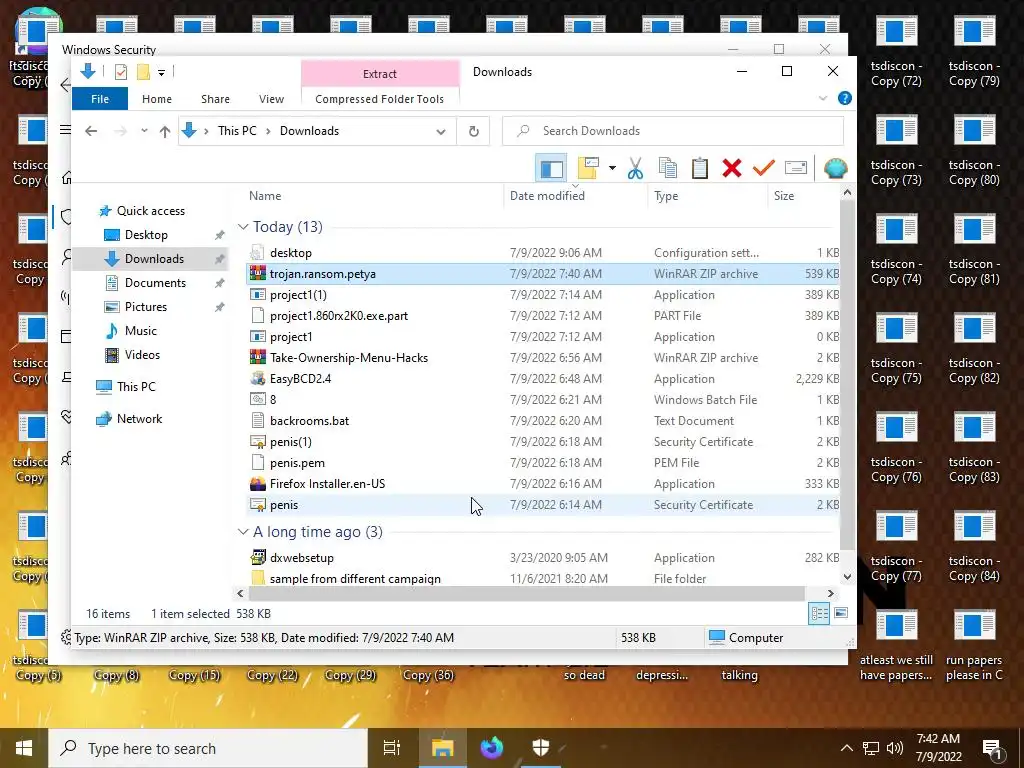1024x768 pixels.
Task: Open the Compressed Folder Tools tab
Action: click(379, 99)
